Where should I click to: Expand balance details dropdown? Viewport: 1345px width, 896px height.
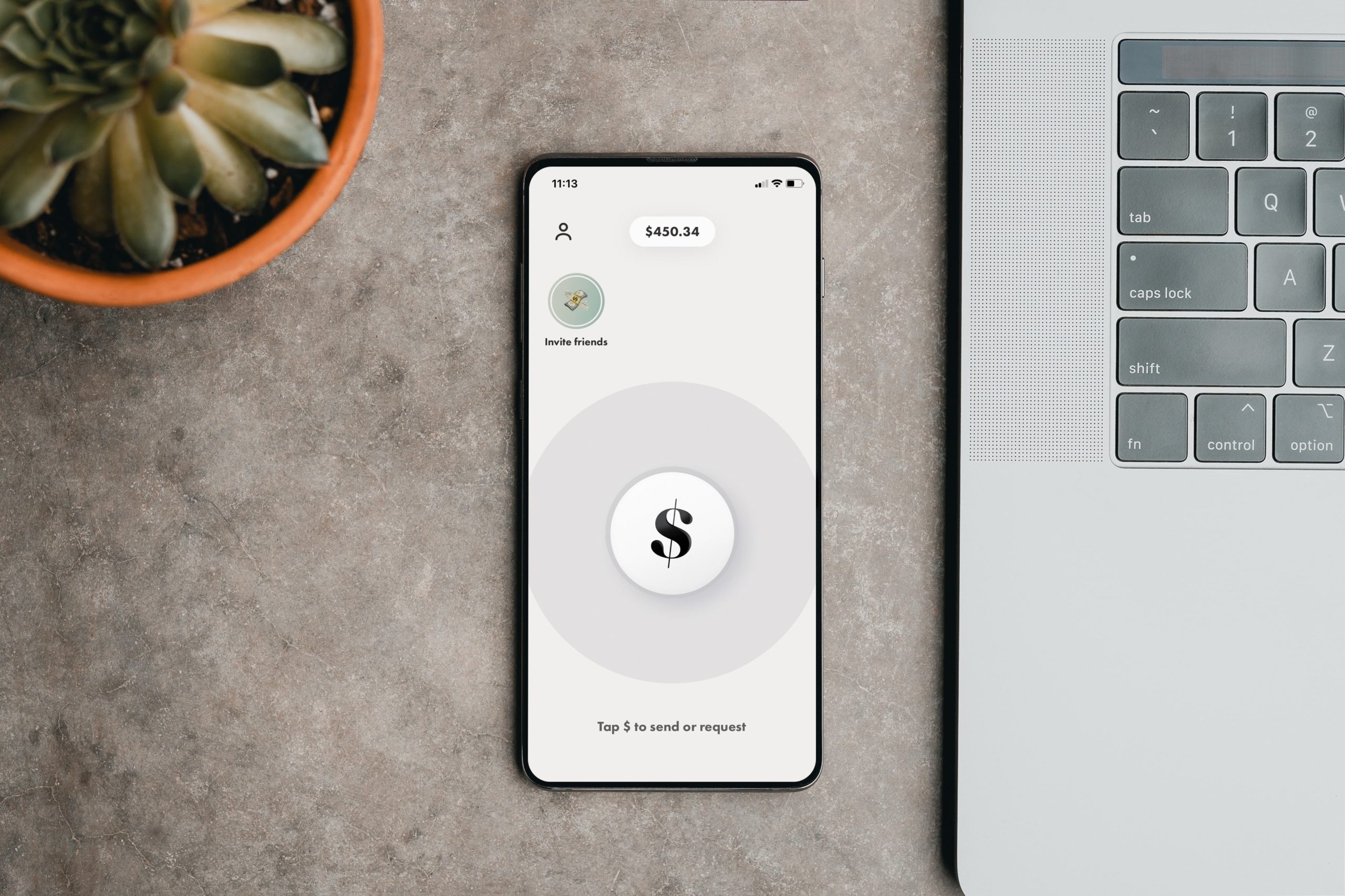669,232
